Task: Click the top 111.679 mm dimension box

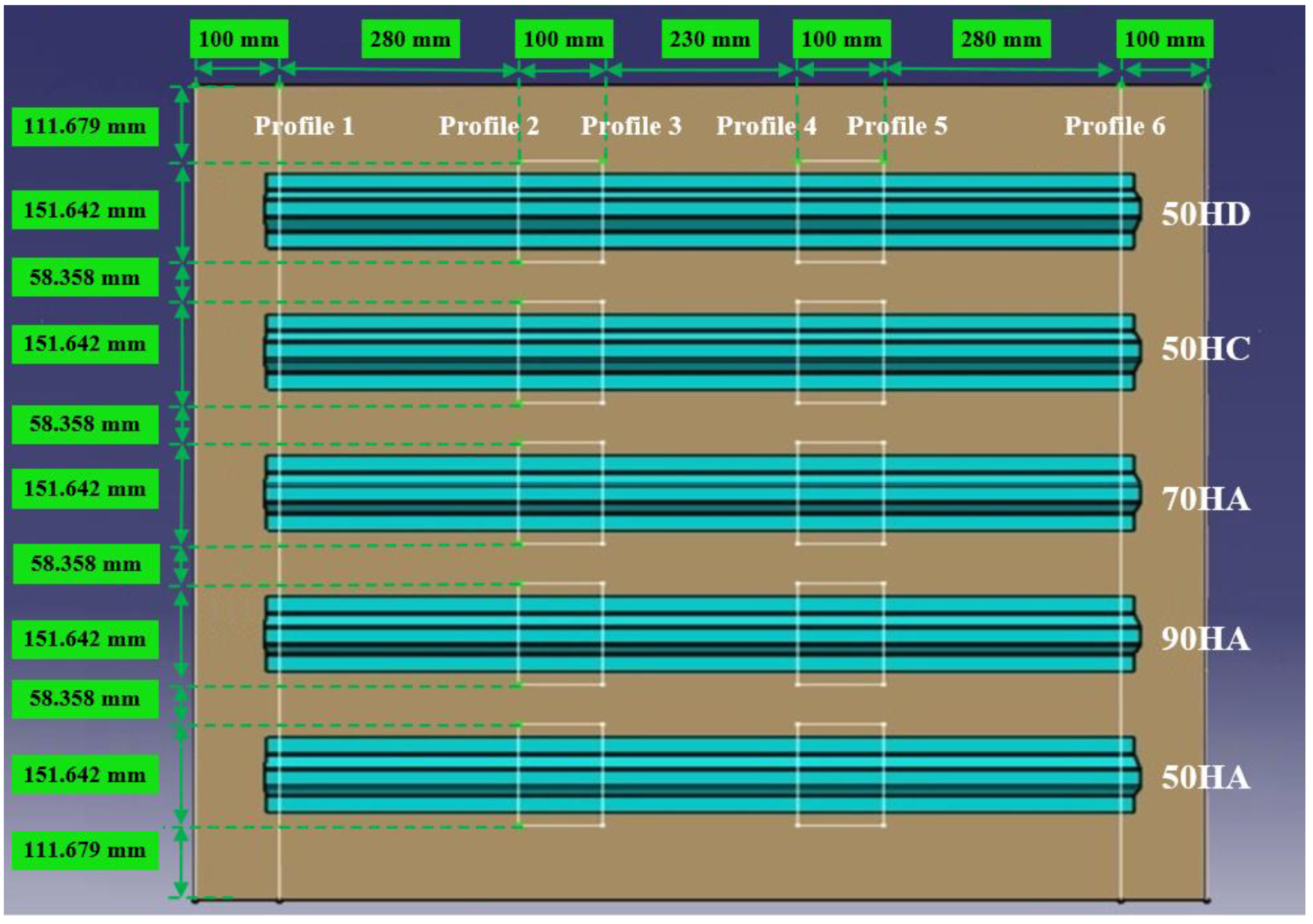Action: tap(85, 126)
